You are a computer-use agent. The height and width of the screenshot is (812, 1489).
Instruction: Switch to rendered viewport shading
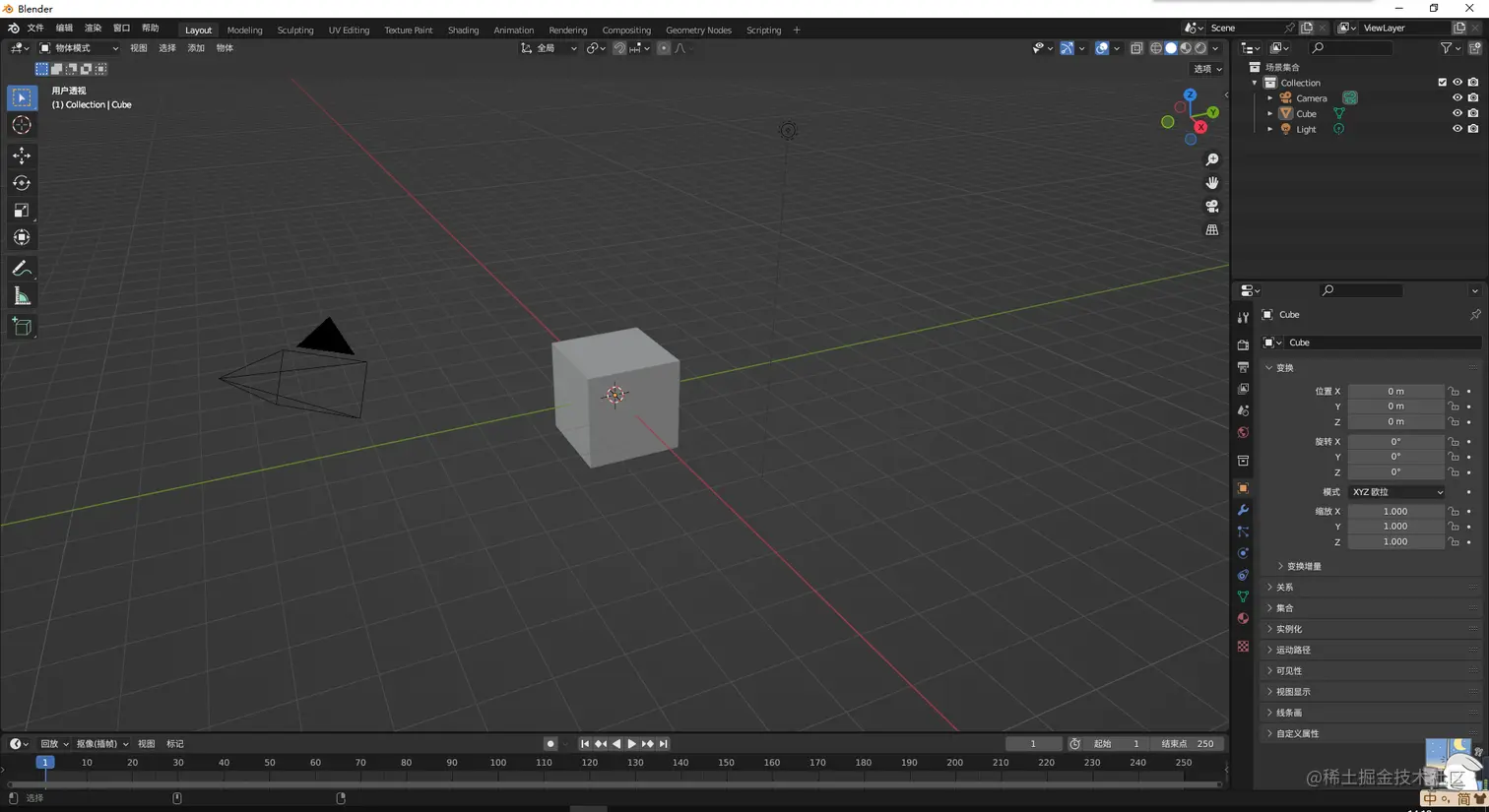click(x=1200, y=48)
